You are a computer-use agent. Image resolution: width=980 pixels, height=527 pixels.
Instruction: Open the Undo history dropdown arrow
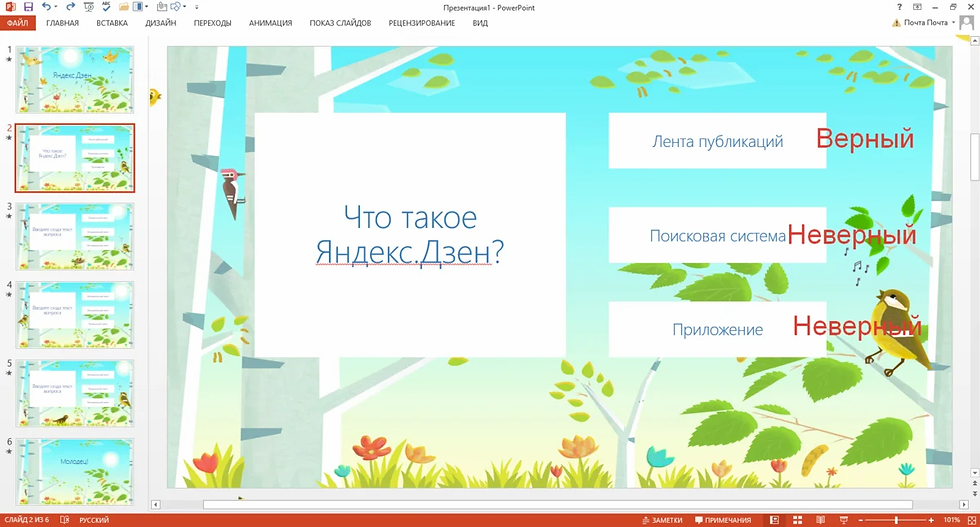56,7
